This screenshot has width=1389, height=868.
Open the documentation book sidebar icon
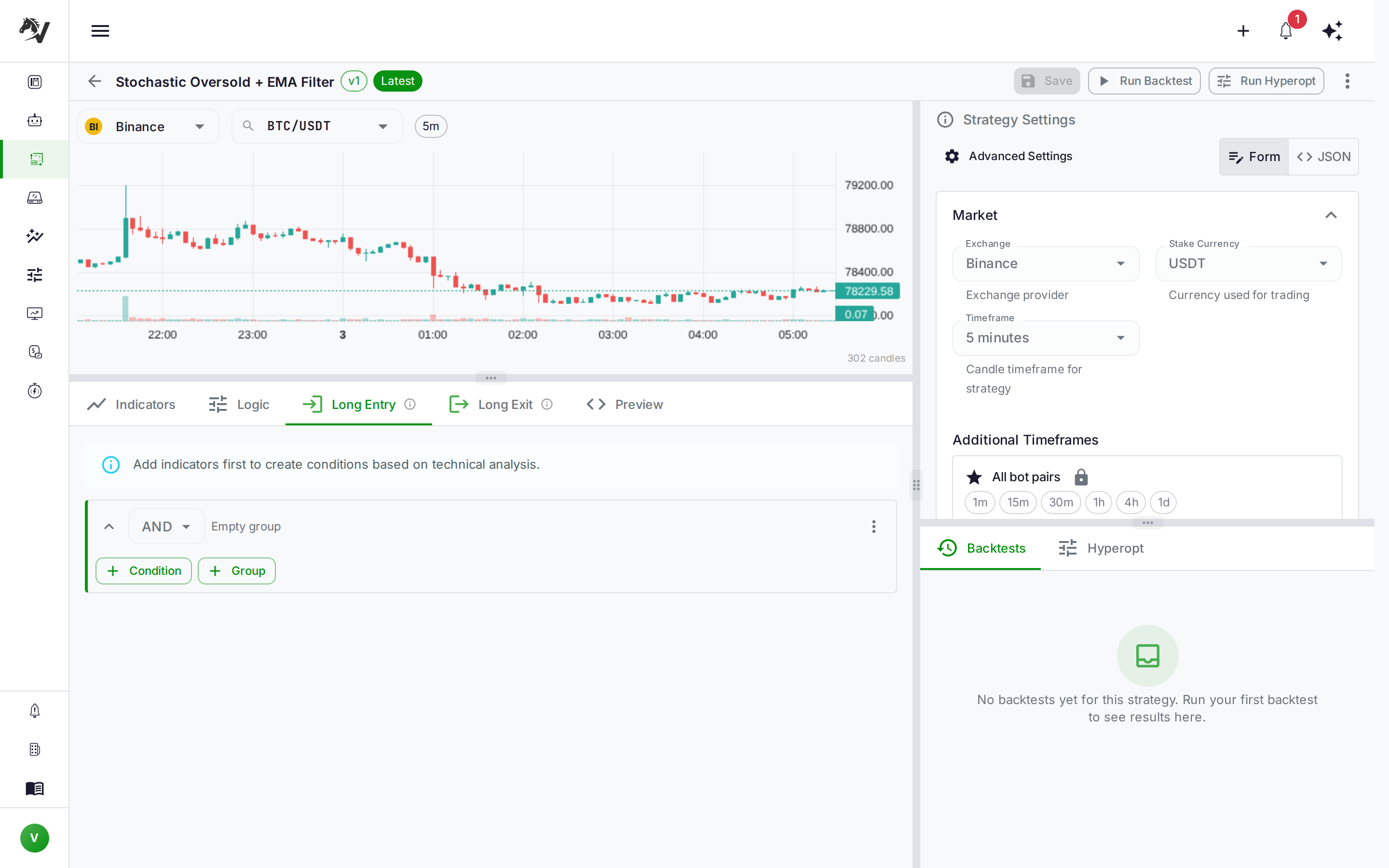(x=34, y=789)
